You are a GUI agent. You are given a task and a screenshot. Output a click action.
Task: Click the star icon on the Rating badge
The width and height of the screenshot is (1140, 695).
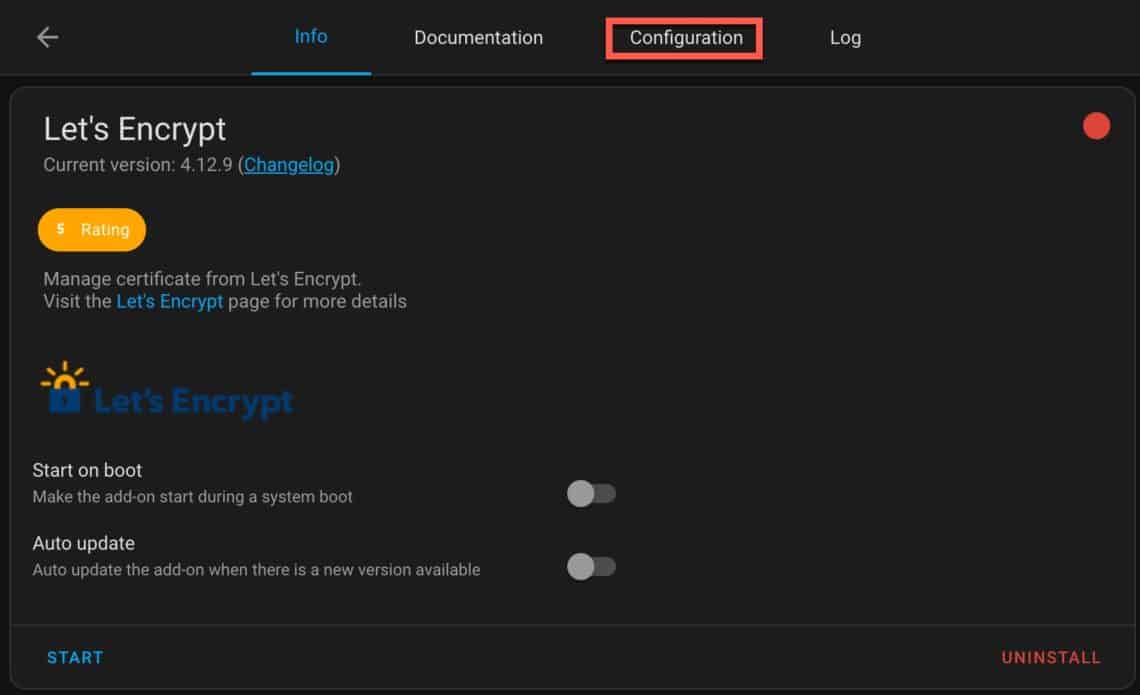pyautogui.click(x=58, y=229)
